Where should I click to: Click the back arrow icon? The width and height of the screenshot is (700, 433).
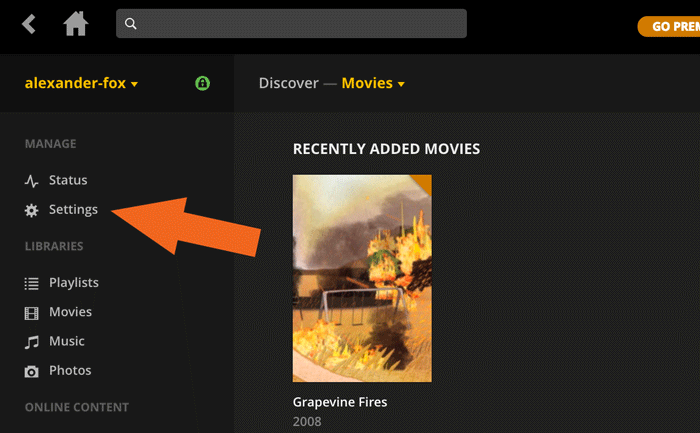point(29,23)
